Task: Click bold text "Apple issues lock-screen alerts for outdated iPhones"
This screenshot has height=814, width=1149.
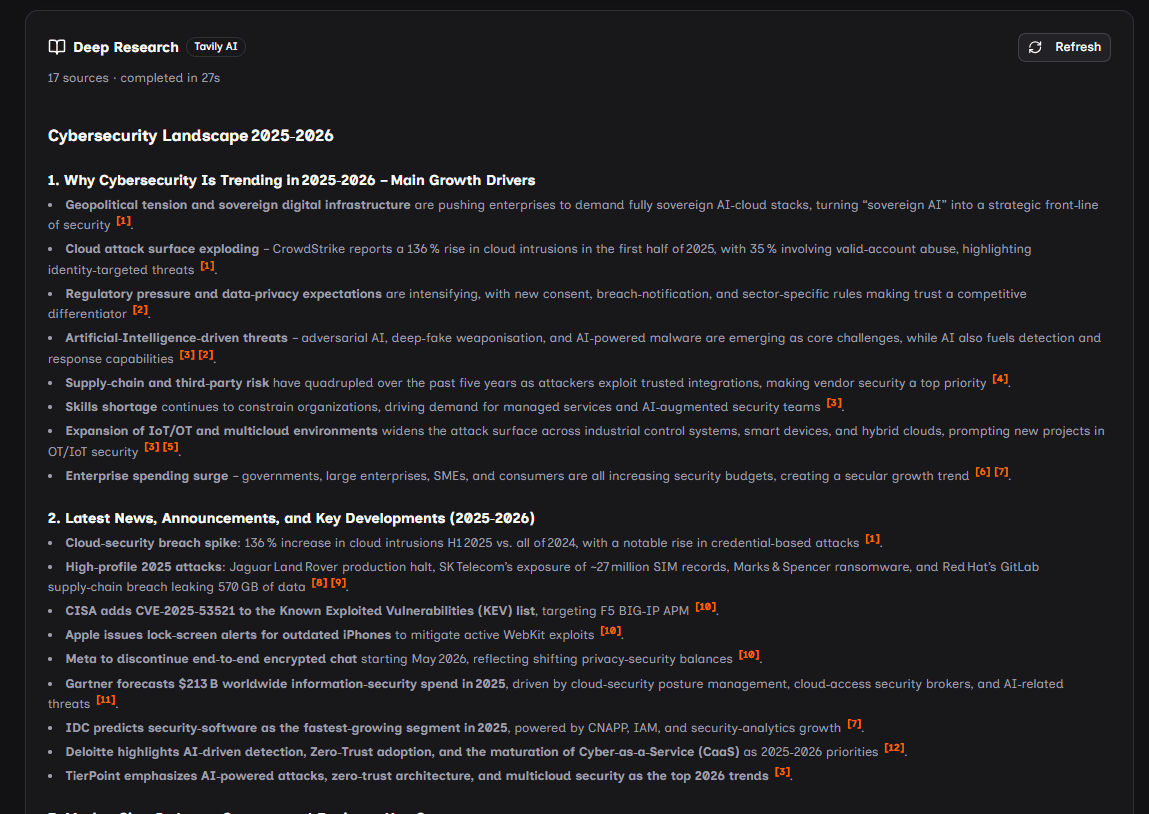Action: coord(228,635)
